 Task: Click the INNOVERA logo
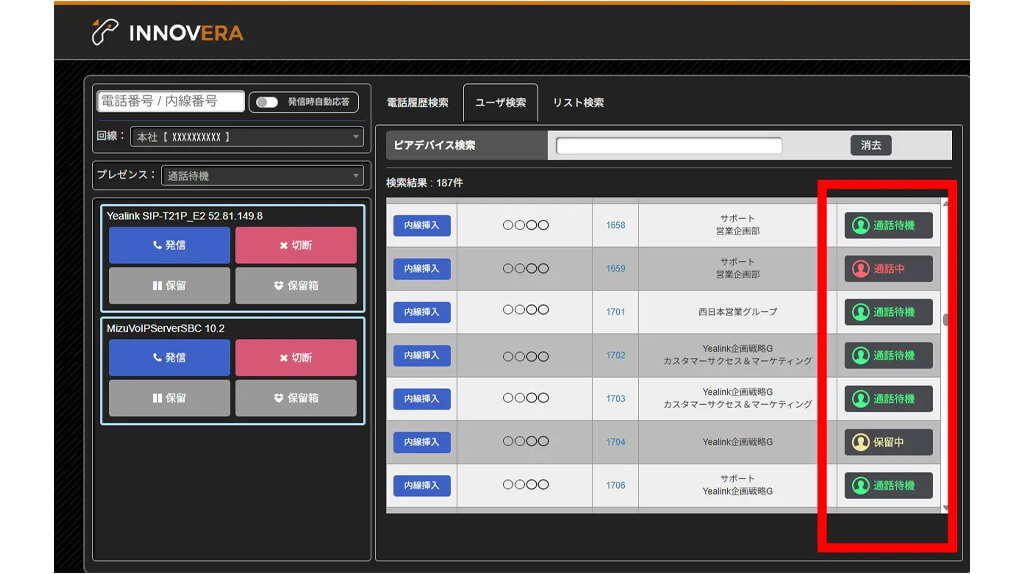pyautogui.click(x=167, y=32)
